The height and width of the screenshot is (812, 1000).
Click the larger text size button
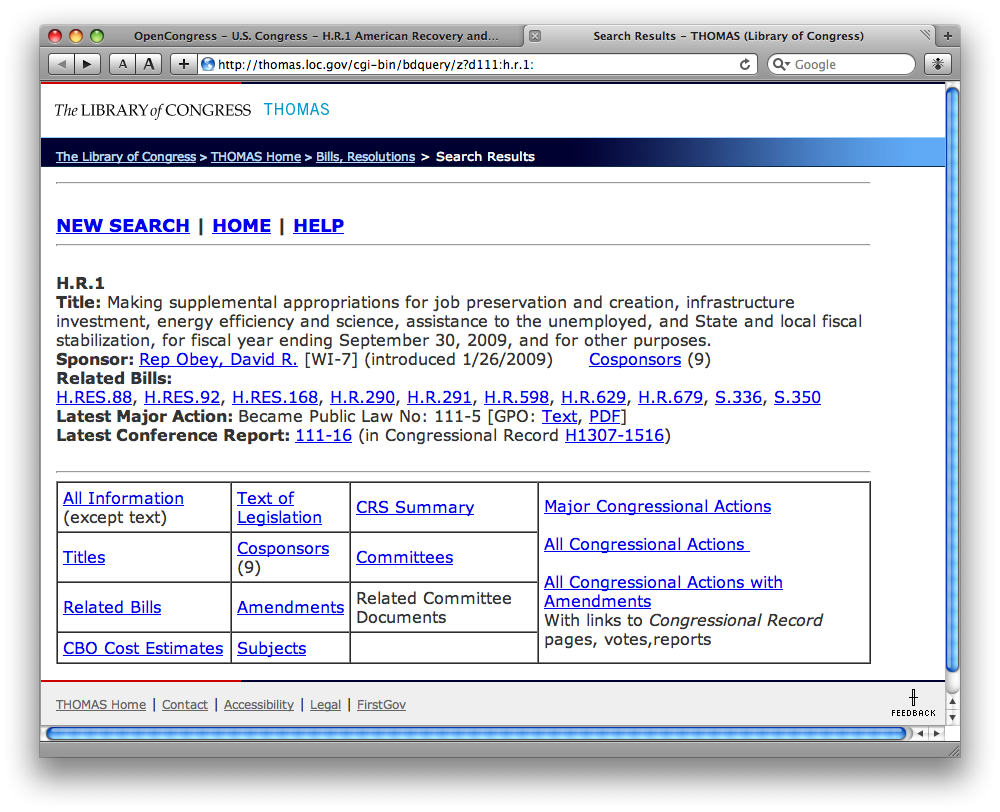(x=149, y=64)
